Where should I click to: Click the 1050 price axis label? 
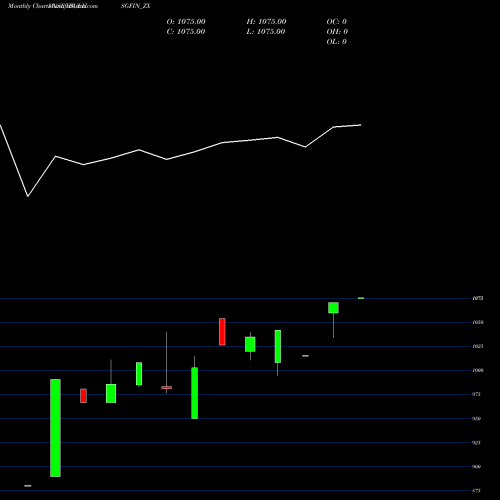pyautogui.click(x=478, y=322)
